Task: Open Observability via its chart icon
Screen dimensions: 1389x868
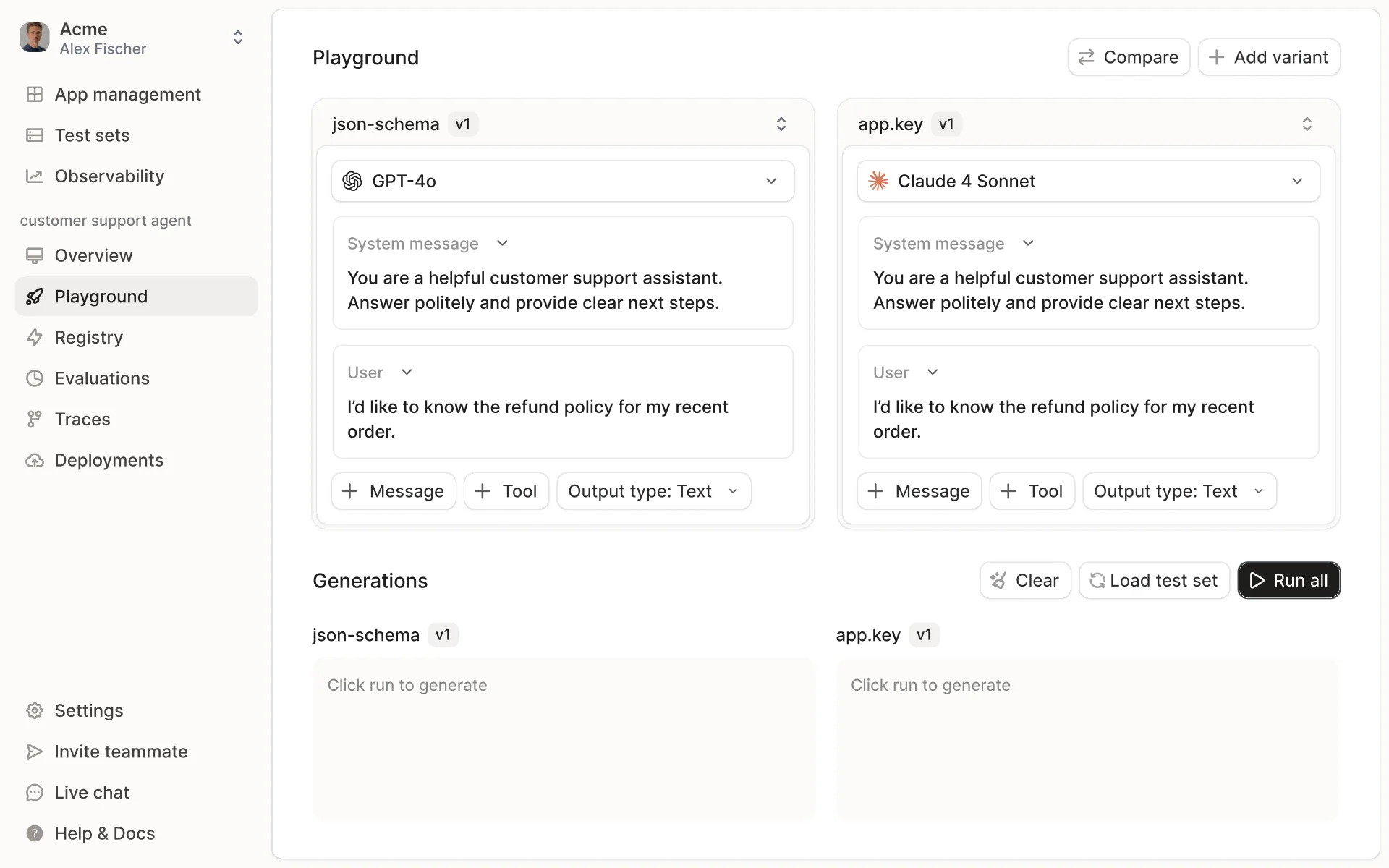Action: click(34, 176)
